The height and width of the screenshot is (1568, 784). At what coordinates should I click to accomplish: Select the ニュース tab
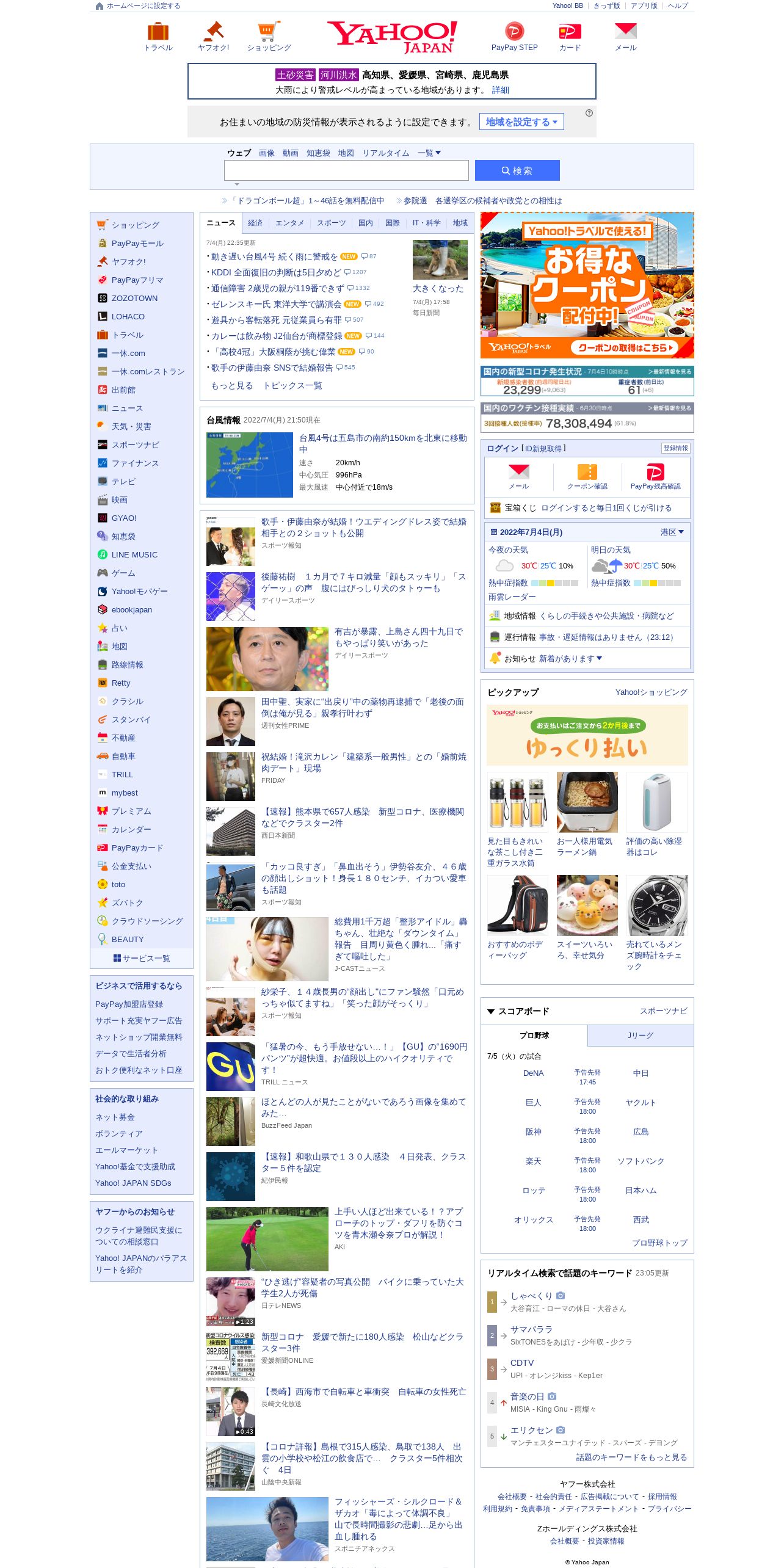pyautogui.click(x=221, y=223)
